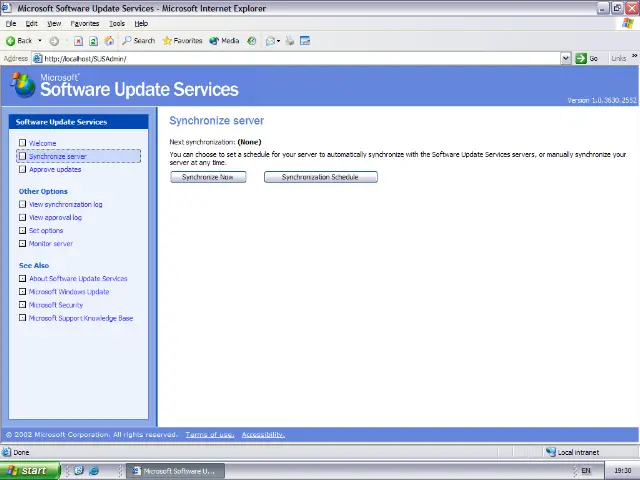640x480 pixels.
Task: Open the Accessibility footer link
Action: pyautogui.click(x=263, y=435)
